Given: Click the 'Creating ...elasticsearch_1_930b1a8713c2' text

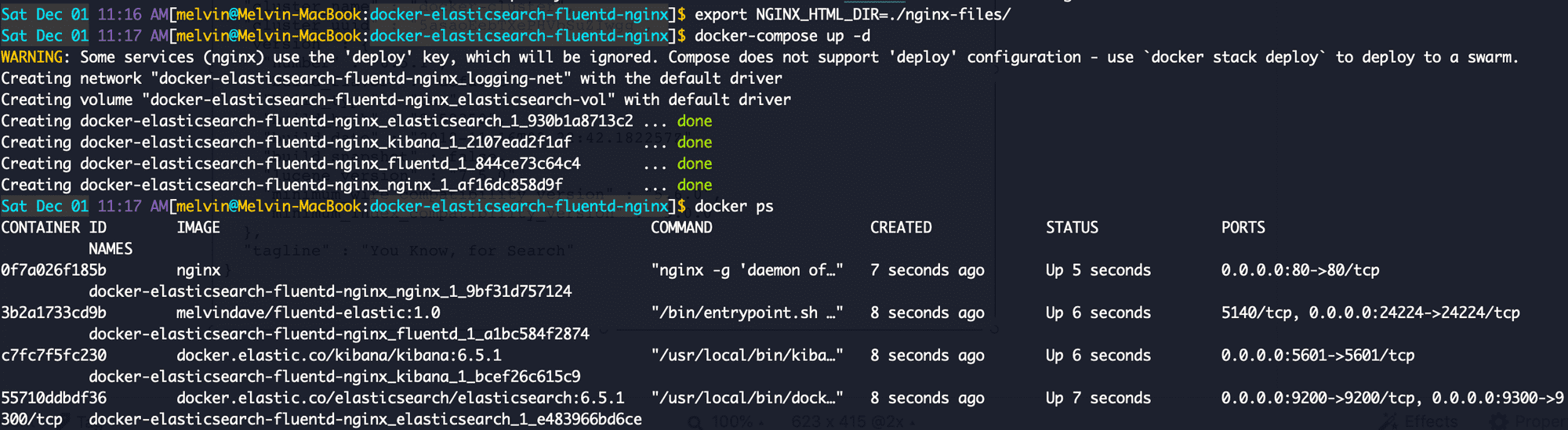Looking at the screenshot, I should click(317, 121).
